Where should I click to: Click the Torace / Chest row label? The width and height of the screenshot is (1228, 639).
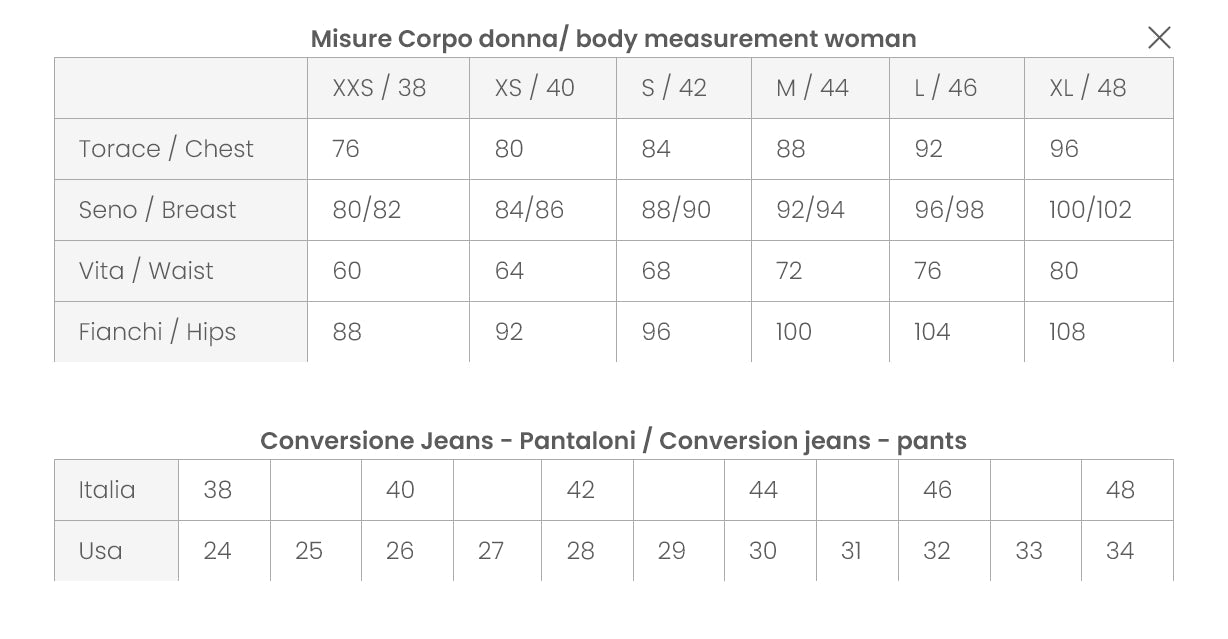pyautogui.click(x=166, y=149)
